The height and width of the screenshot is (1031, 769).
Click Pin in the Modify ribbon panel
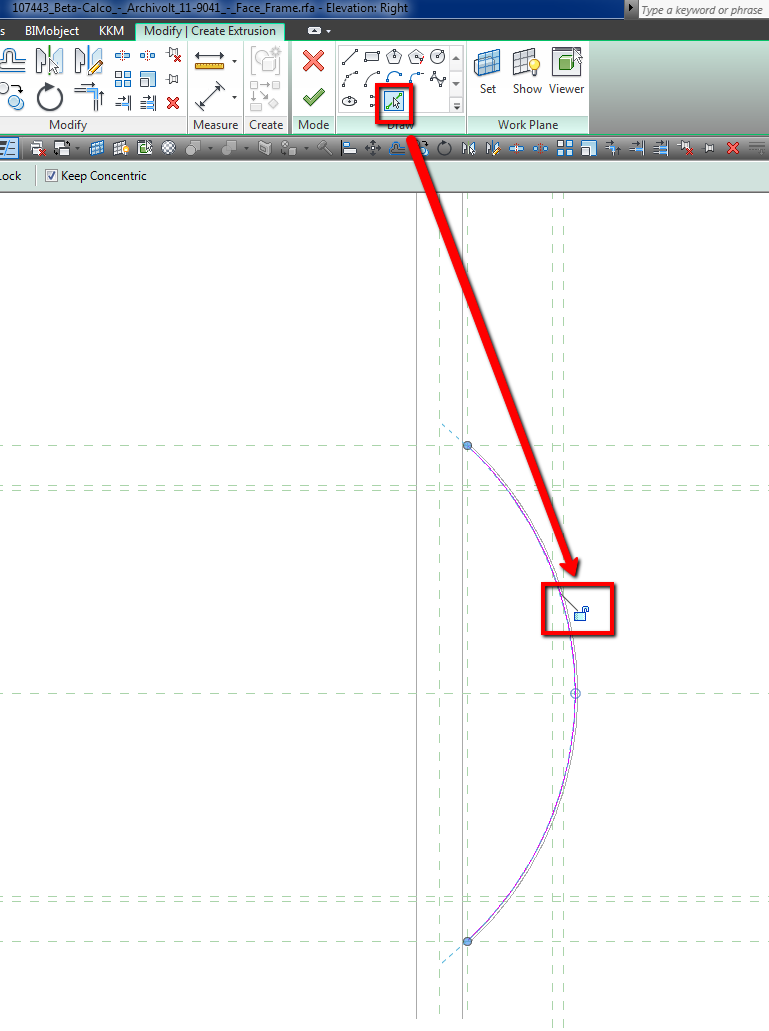(173, 80)
